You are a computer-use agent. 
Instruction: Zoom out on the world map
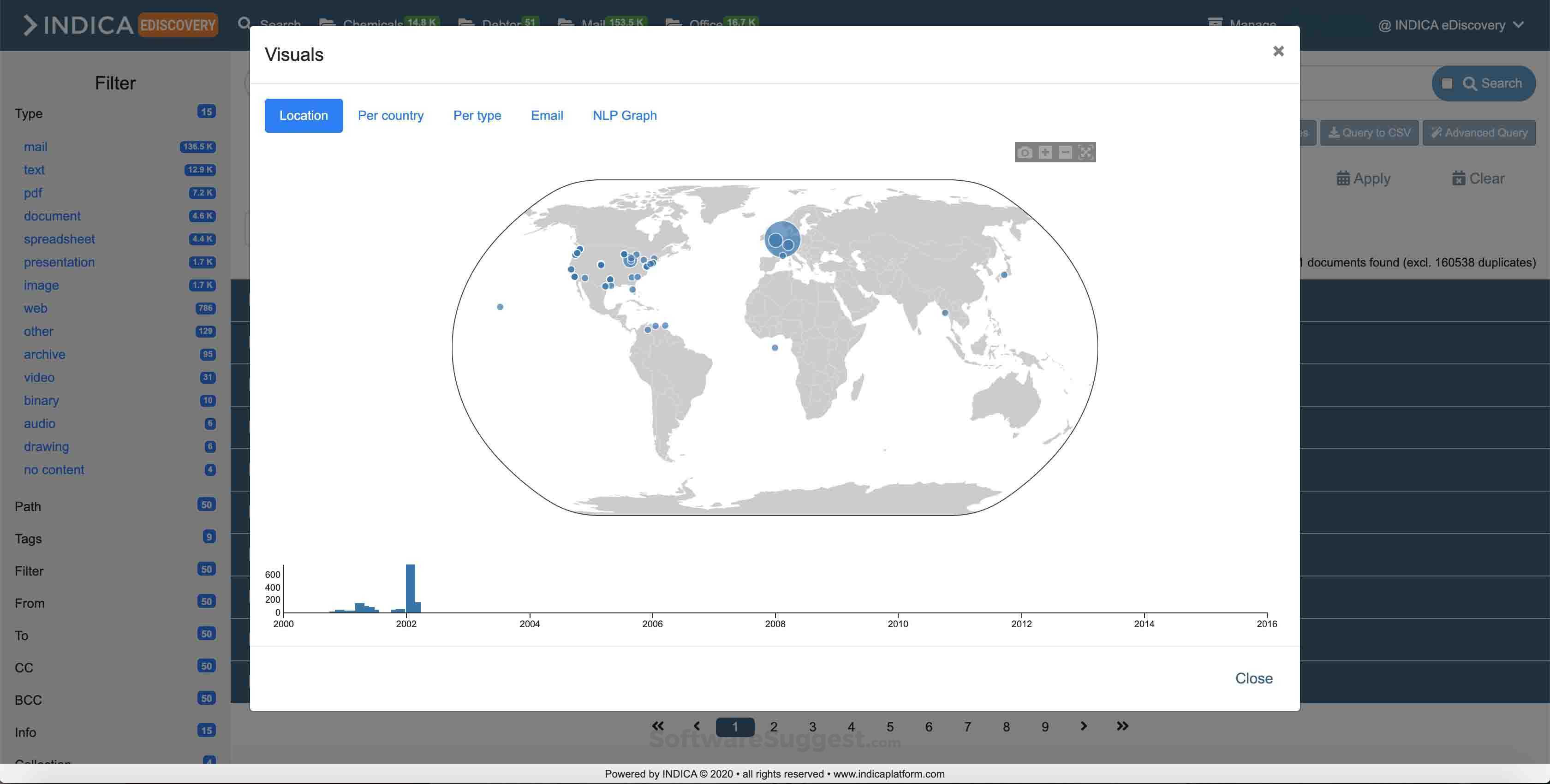[1065, 152]
